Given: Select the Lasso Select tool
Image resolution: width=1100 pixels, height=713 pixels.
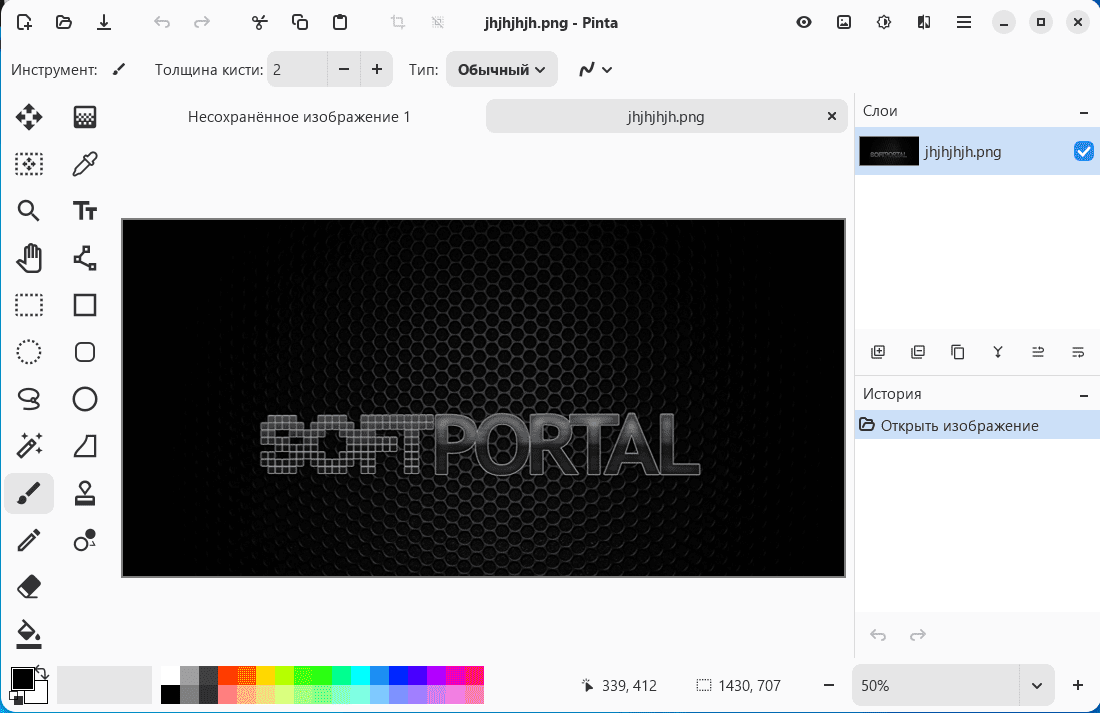Looking at the screenshot, I should 29,399.
